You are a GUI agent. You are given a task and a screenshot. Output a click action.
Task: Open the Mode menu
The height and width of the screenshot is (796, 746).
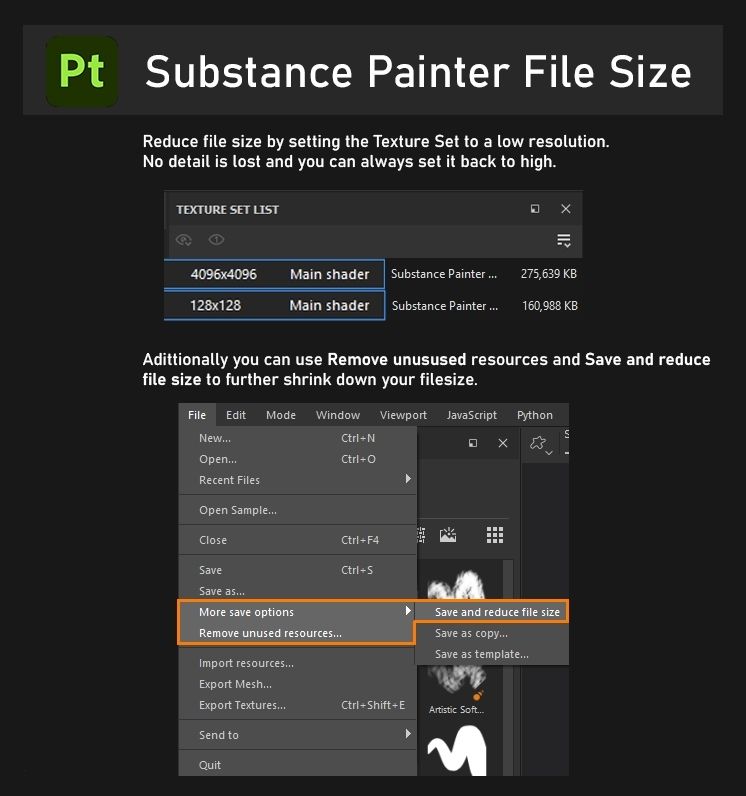[281, 415]
